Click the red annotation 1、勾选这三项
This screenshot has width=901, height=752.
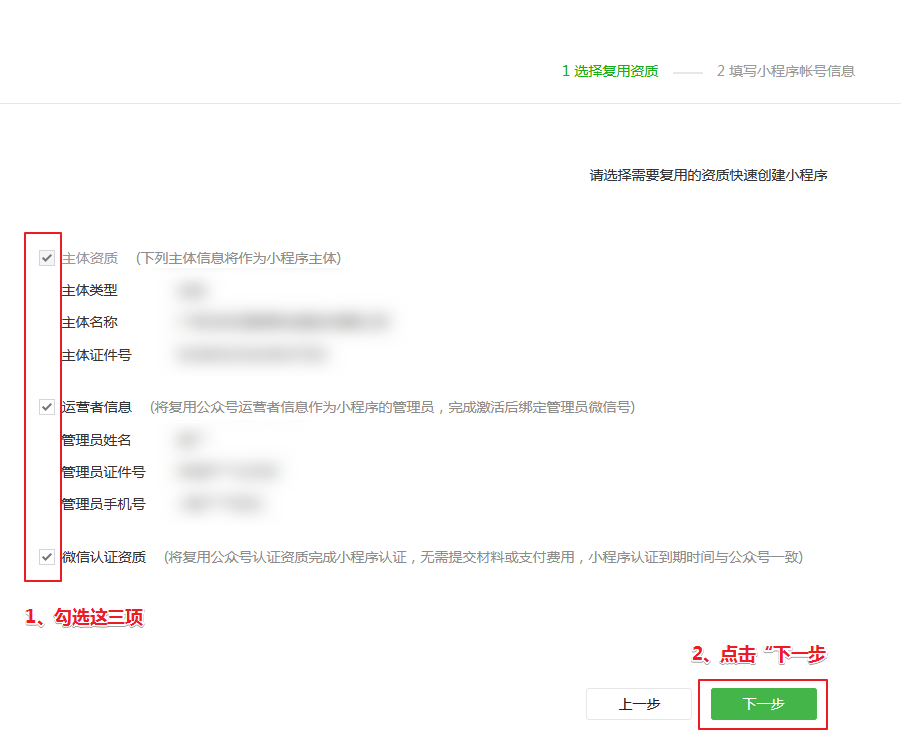click(84, 618)
